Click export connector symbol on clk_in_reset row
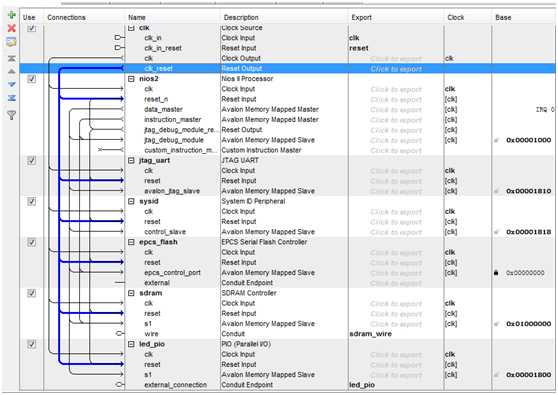 pyautogui.click(x=119, y=48)
